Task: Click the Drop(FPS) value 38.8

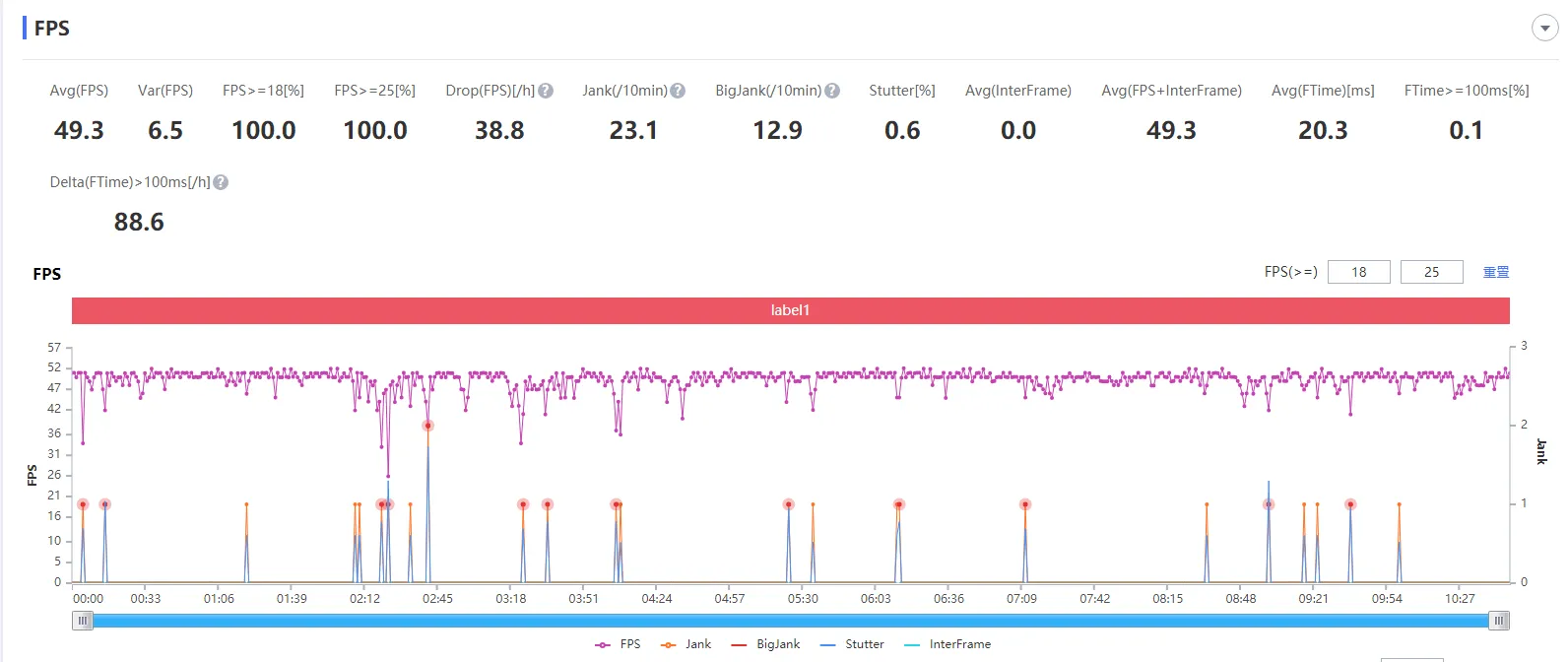Action: coord(499,131)
